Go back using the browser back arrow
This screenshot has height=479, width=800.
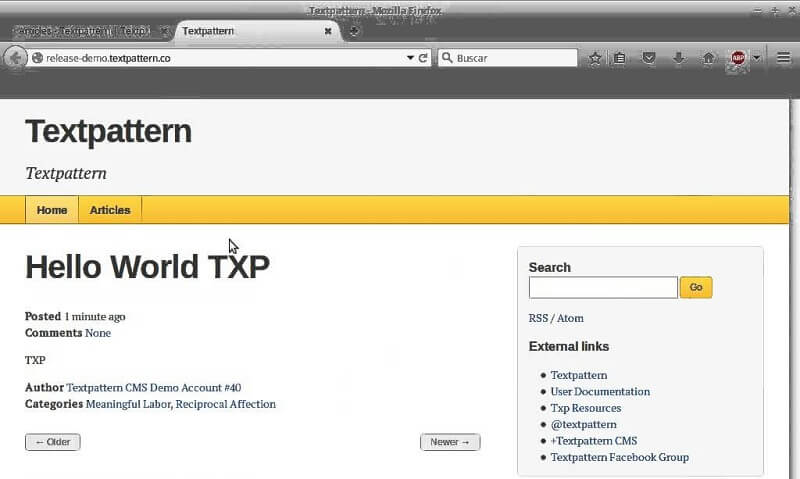point(15,58)
